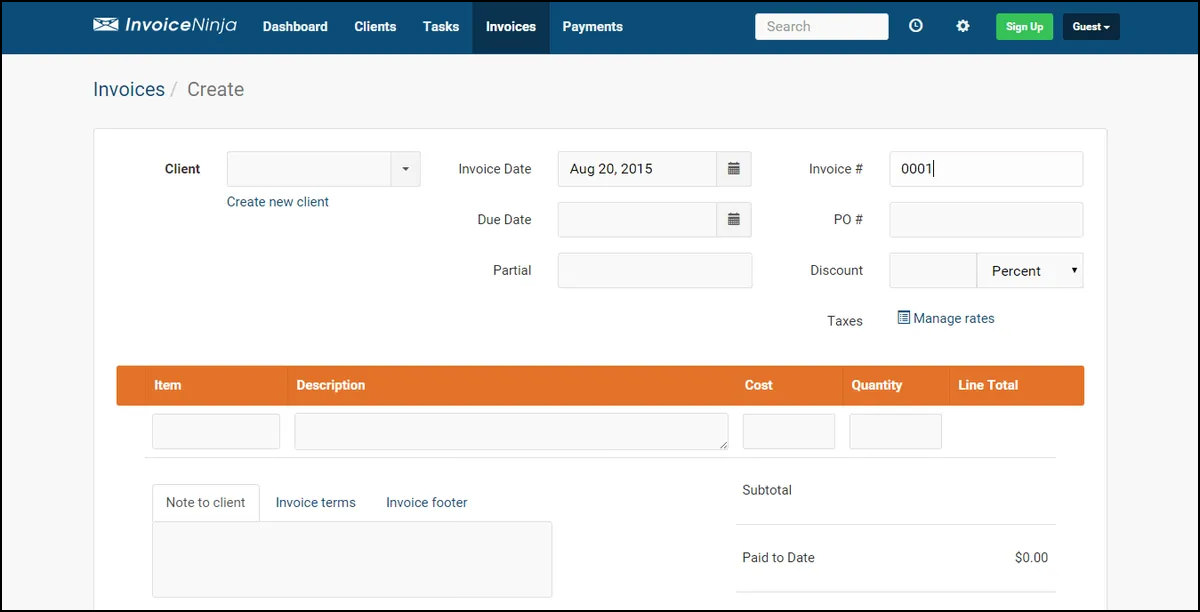Viewport: 1200px width, 612px height.
Task: Open the Guest user menu
Action: [x=1090, y=27]
